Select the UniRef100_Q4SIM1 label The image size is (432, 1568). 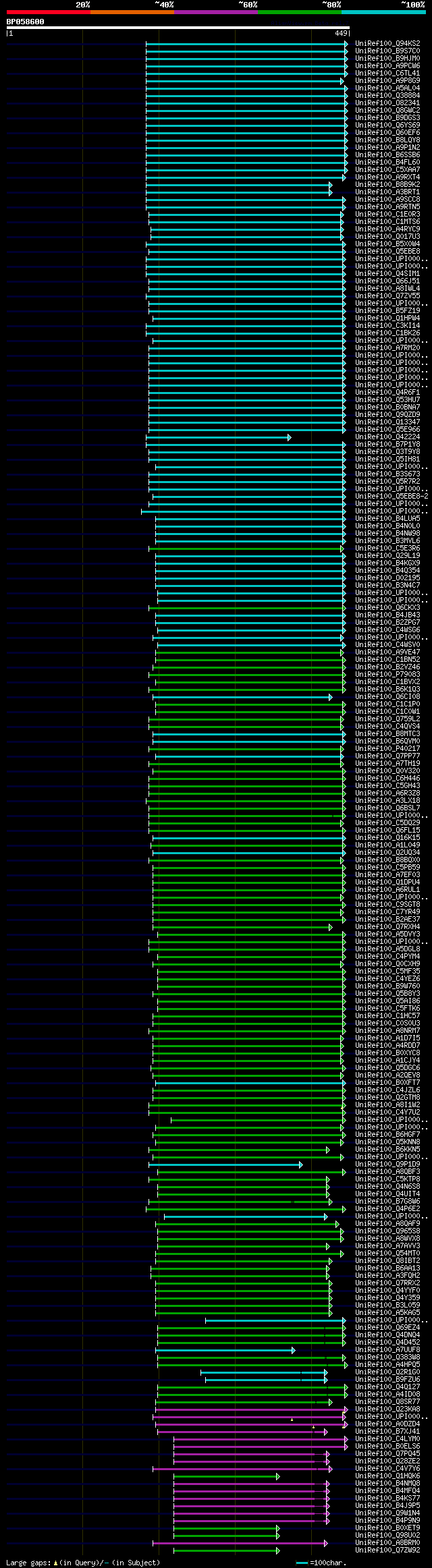(387, 273)
